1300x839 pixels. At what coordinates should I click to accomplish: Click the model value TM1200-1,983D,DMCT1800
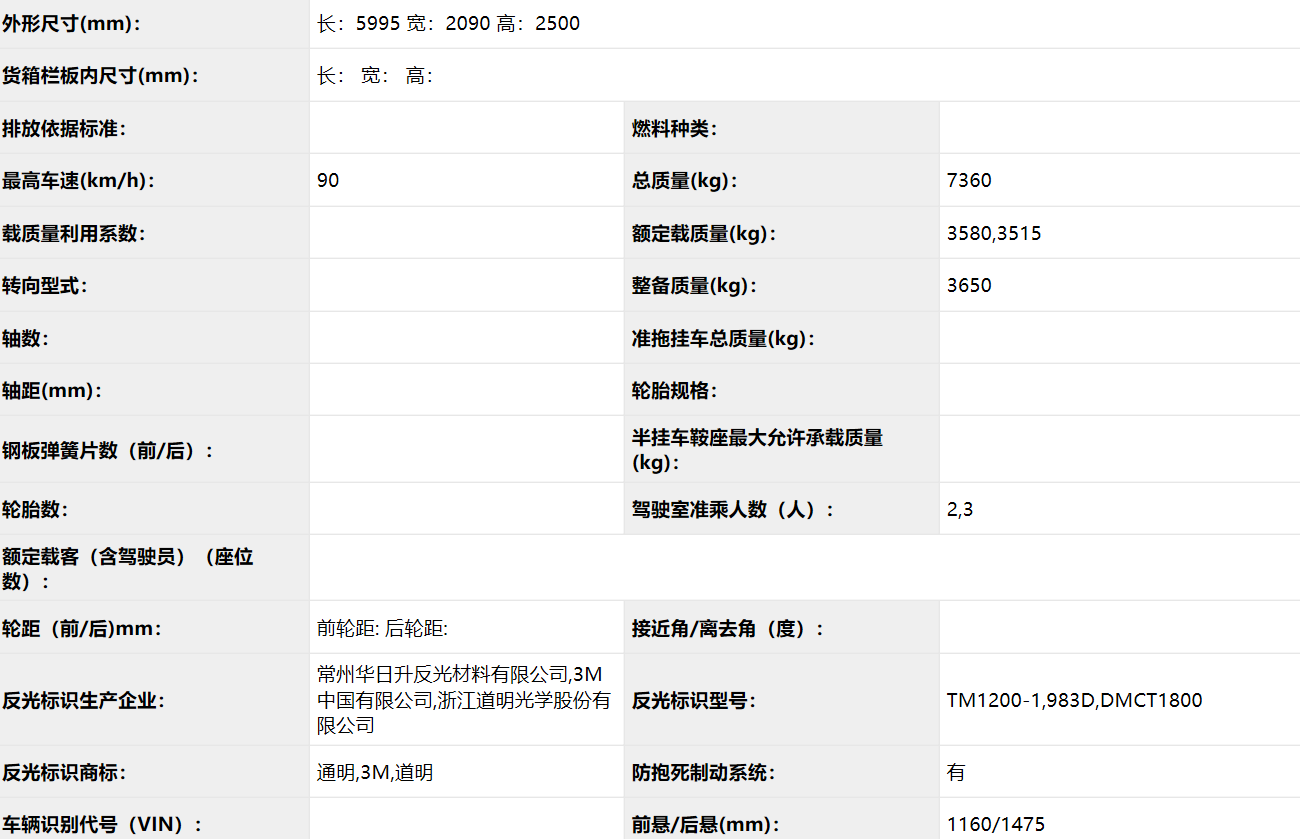click(1074, 701)
